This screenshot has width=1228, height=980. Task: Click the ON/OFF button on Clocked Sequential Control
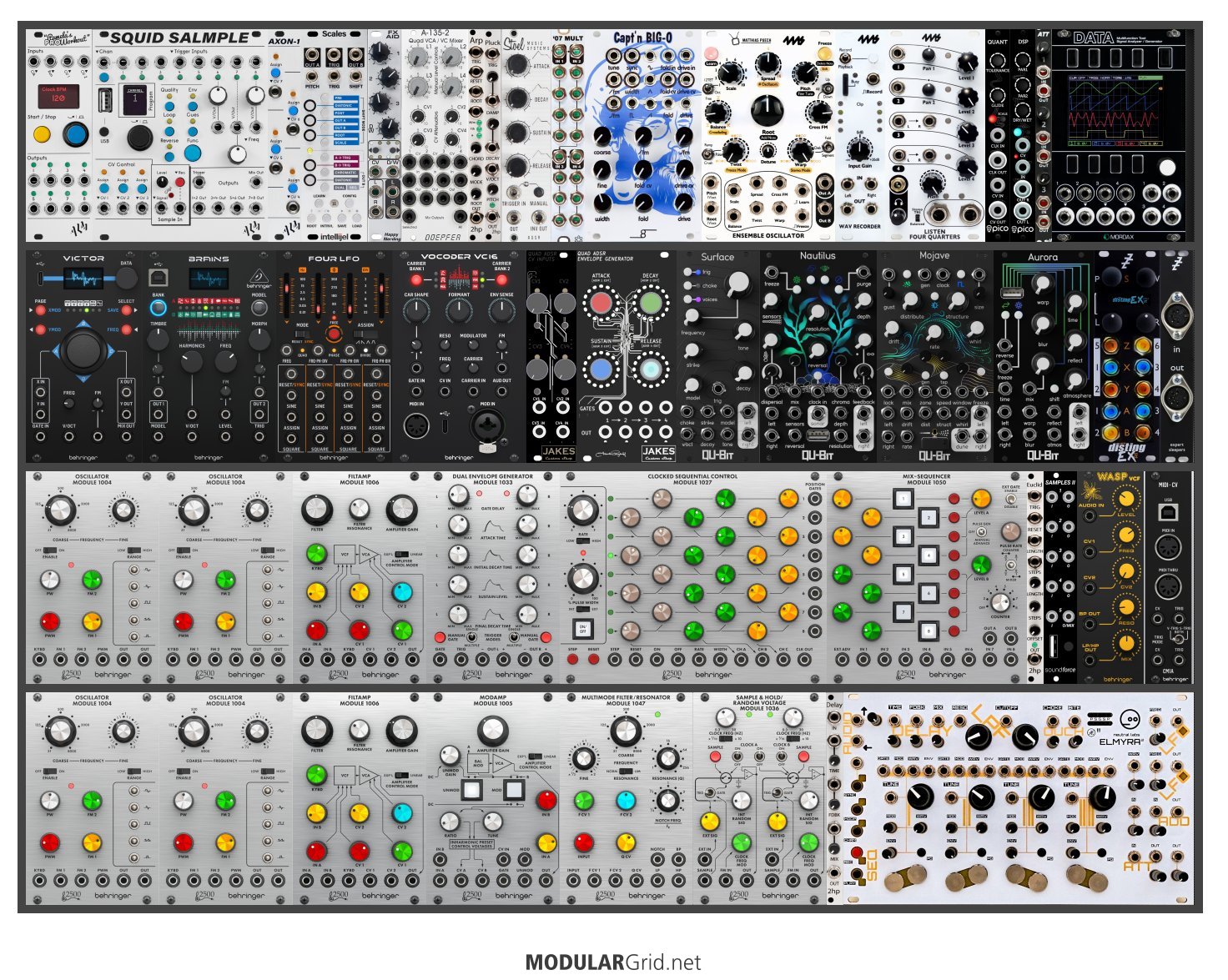point(582,628)
